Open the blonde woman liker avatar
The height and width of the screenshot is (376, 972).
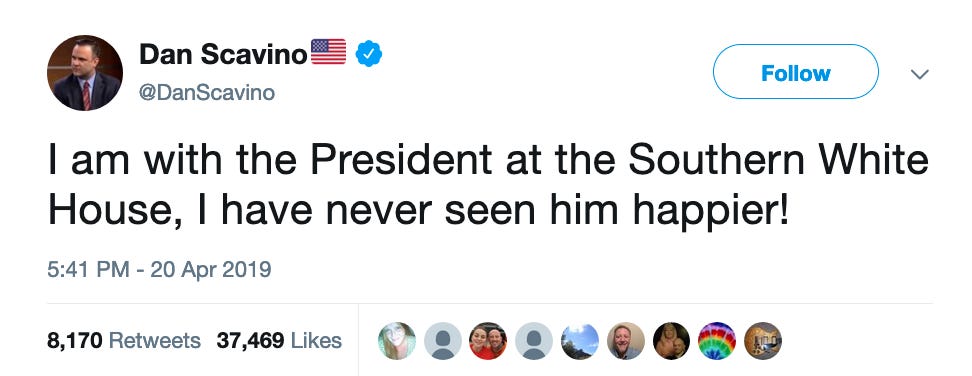pyautogui.click(x=397, y=341)
